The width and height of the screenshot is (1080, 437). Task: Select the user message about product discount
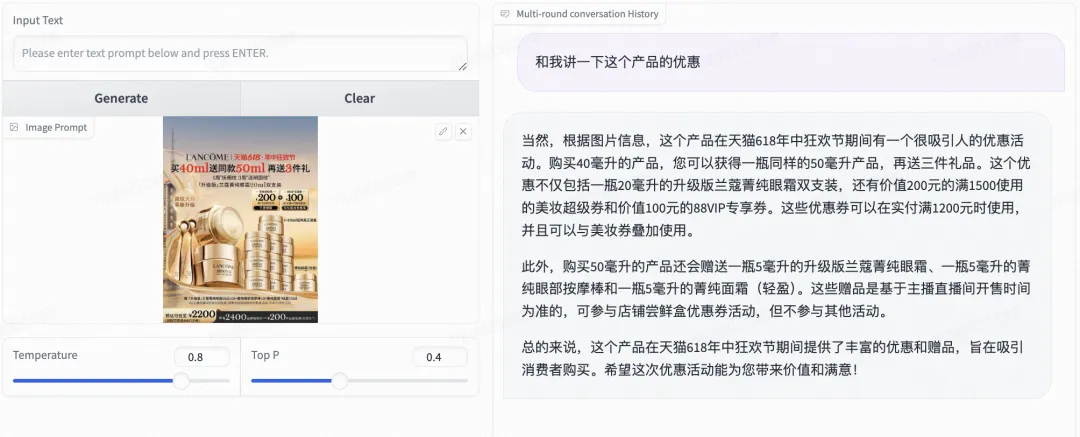(x=791, y=62)
